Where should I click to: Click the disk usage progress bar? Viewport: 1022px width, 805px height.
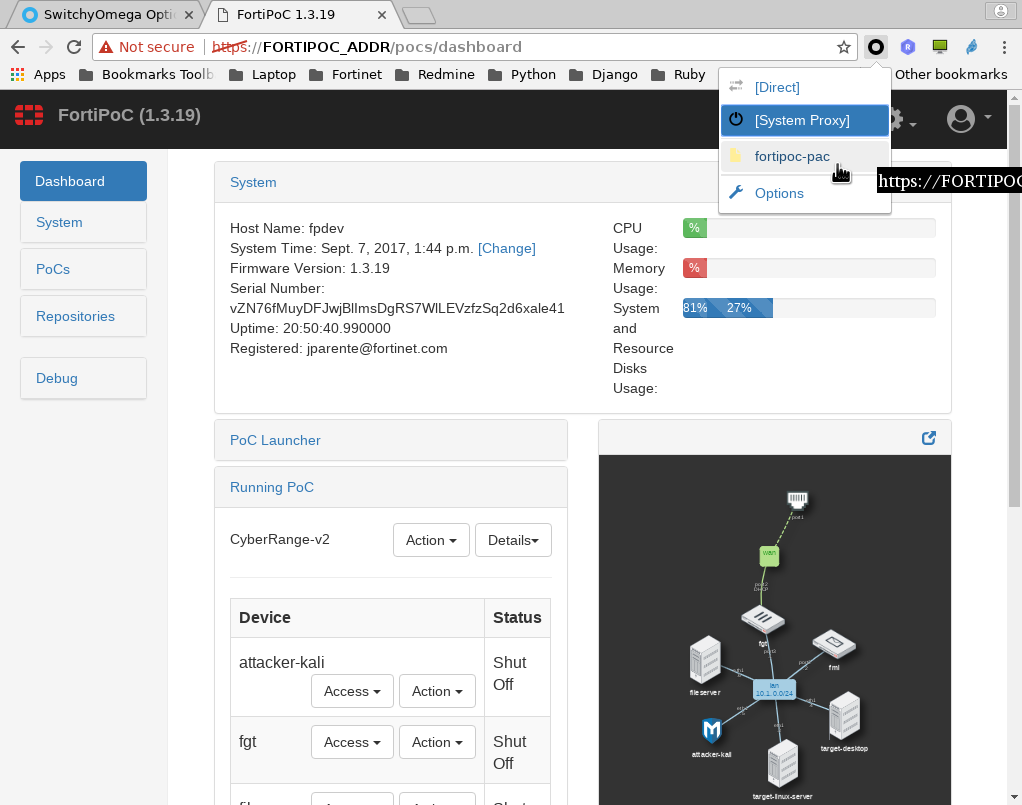(x=808, y=308)
